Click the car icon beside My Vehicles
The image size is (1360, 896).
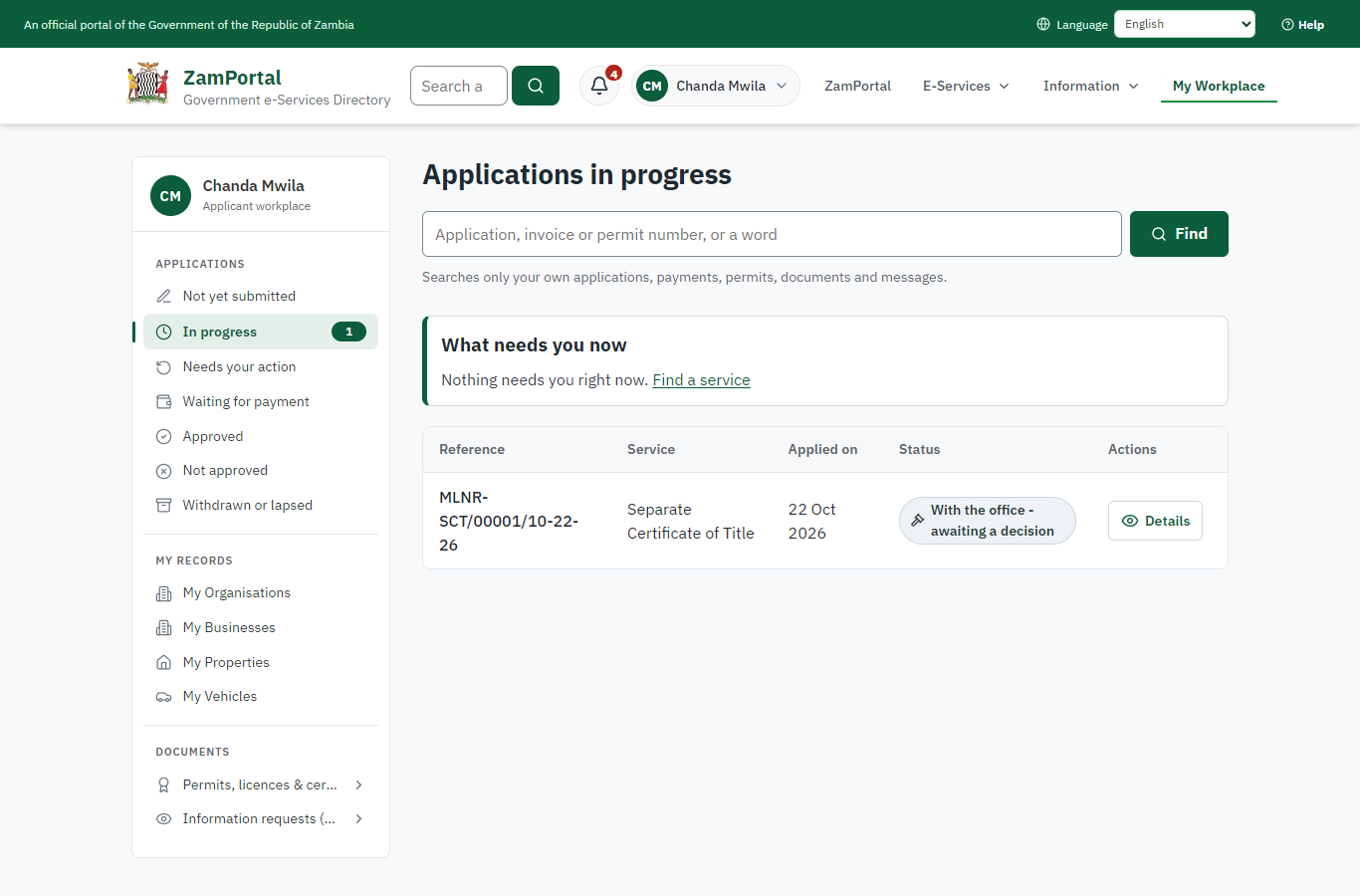[x=164, y=697]
